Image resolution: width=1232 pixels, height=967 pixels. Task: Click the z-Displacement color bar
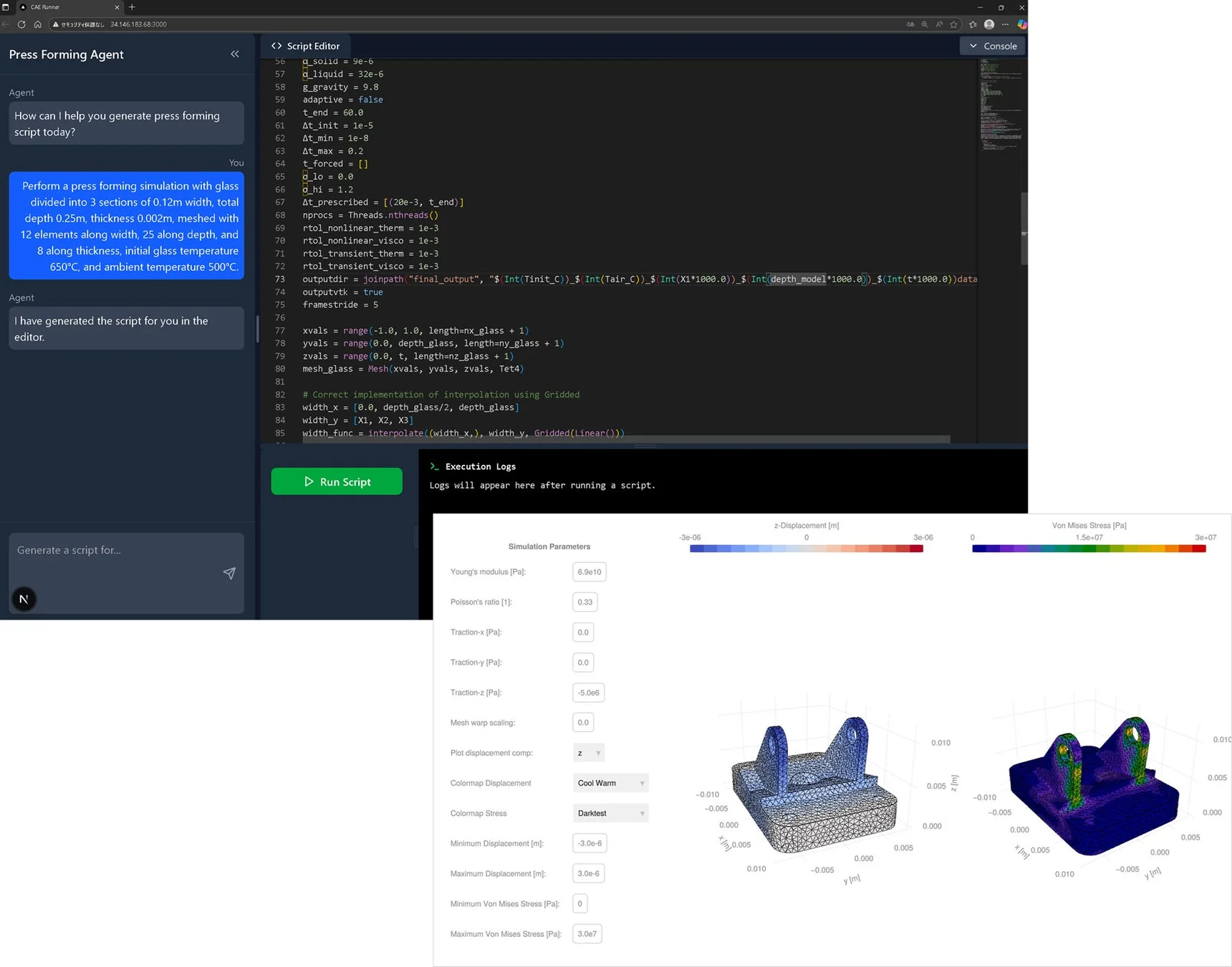[x=806, y=548]
